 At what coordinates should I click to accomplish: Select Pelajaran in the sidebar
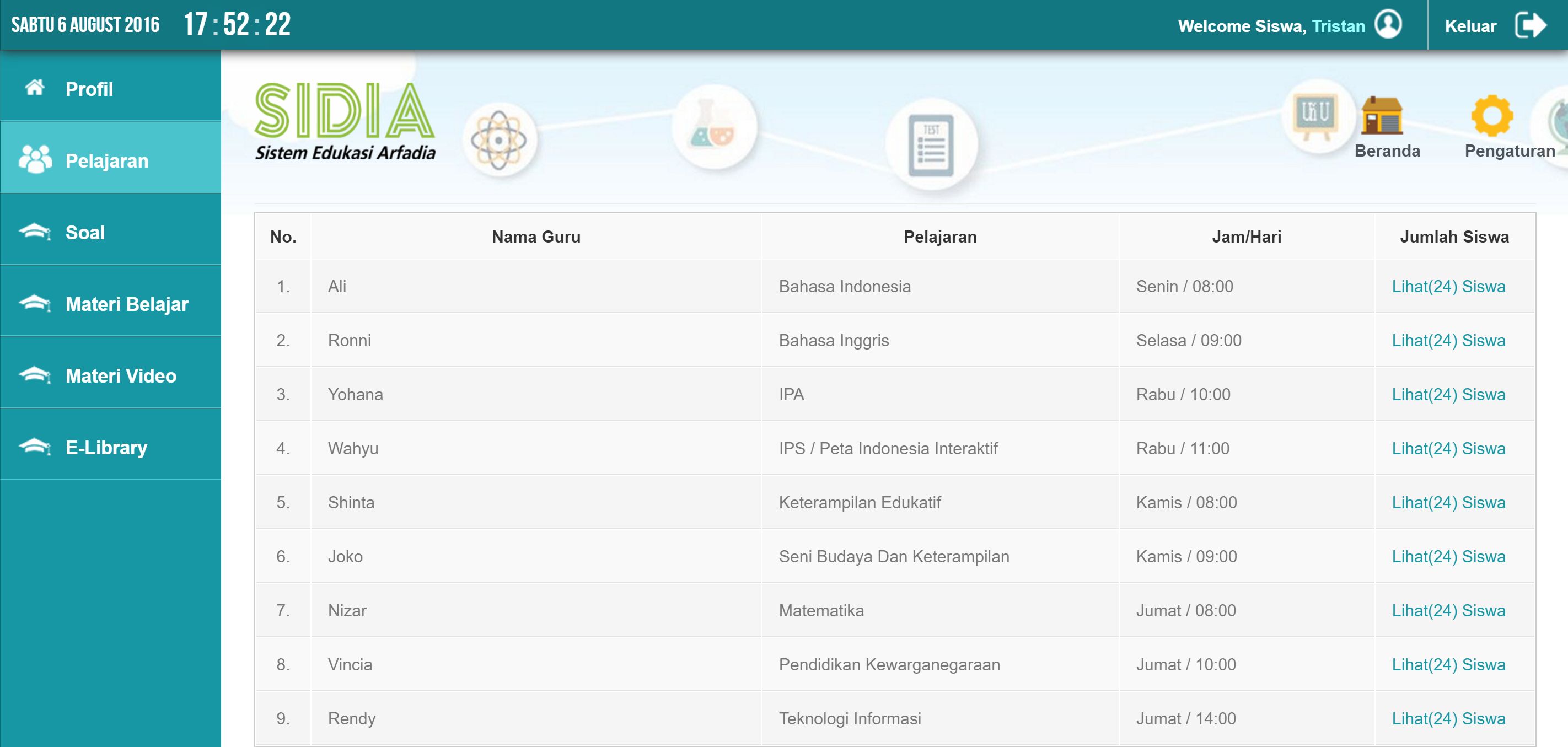point(110,158)
